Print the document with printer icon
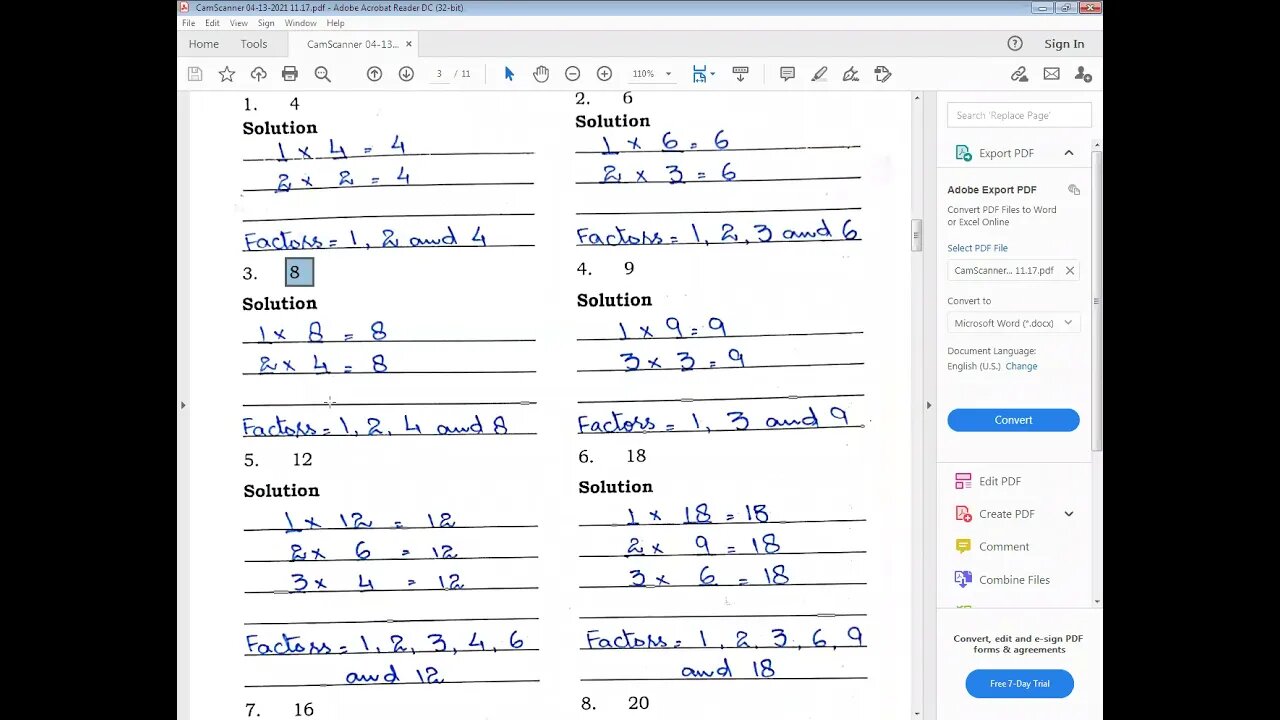 pyautogui.click(x=290, y=74)
